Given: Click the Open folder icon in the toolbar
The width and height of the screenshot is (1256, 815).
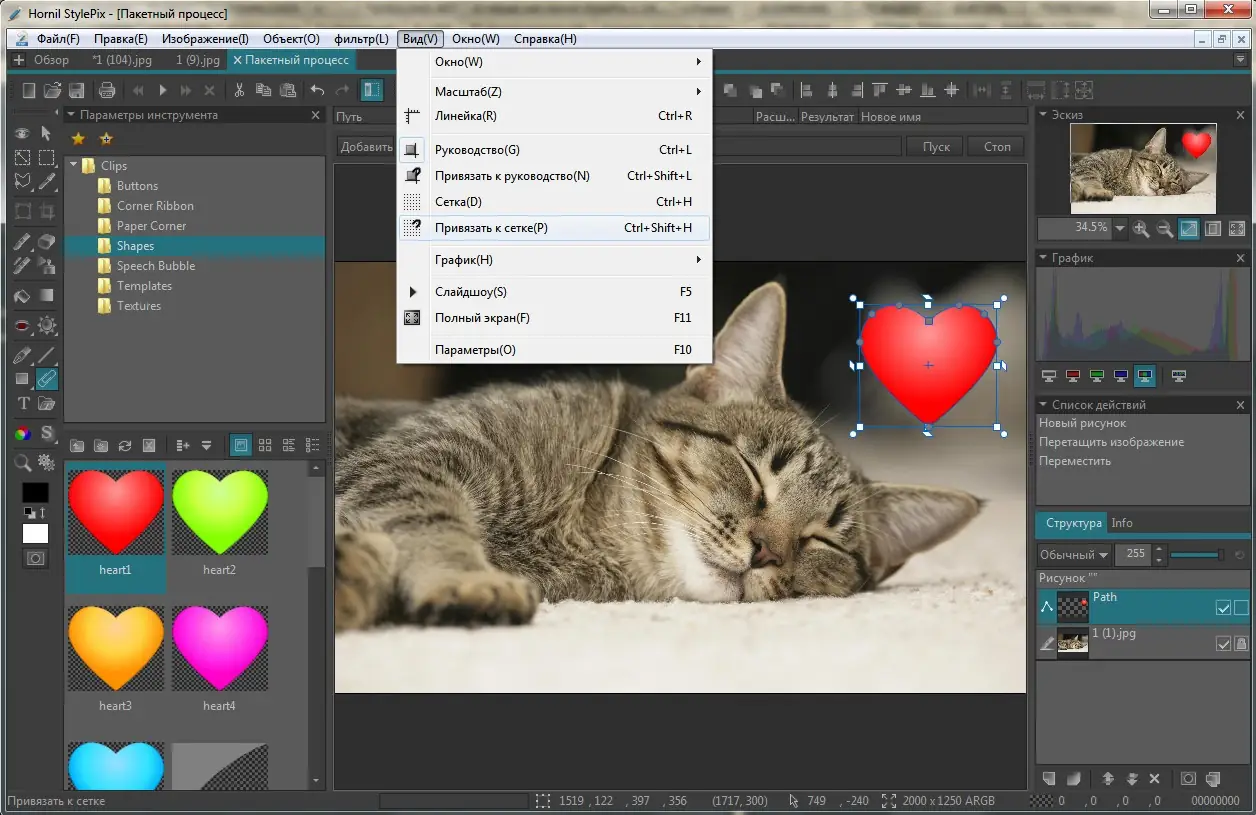Looking at the screenshot, I should click(53, 90).
